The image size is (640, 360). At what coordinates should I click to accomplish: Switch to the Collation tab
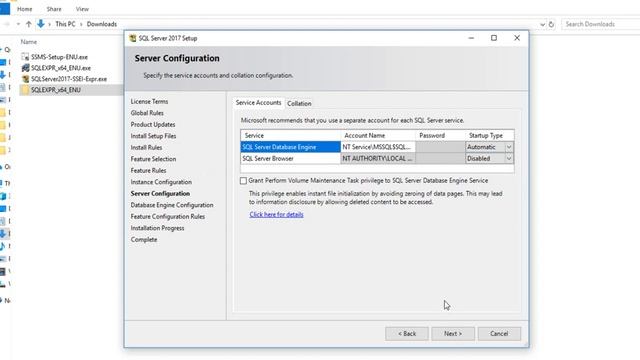[x=299, y=104]
